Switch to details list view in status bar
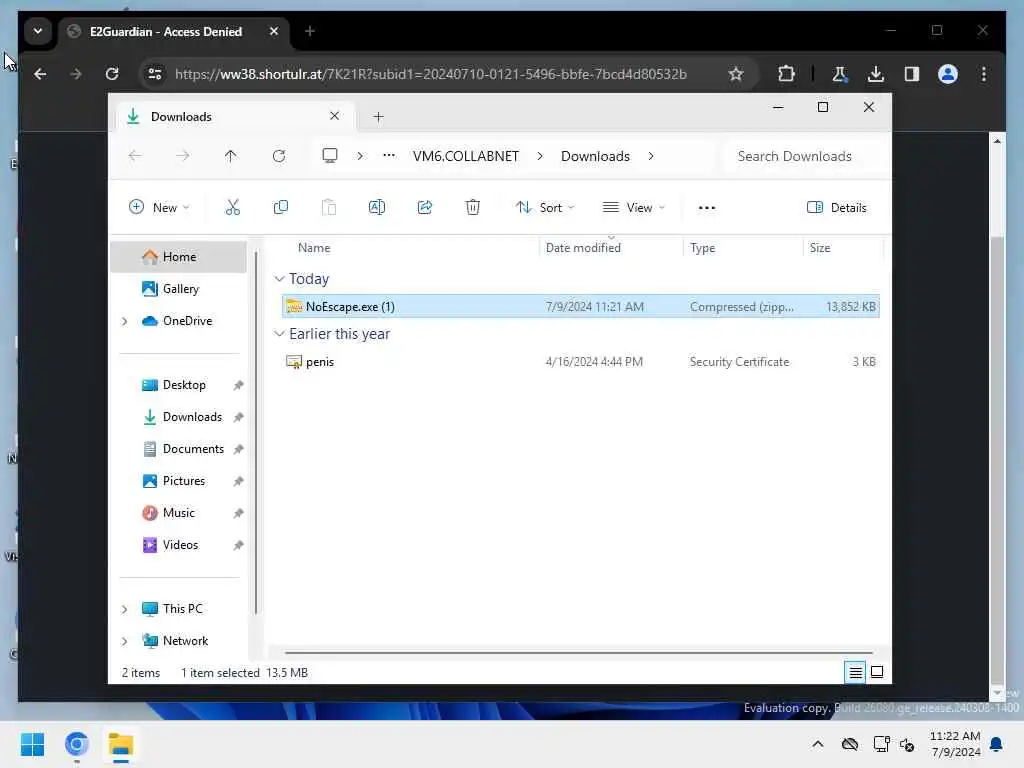 pyautogui.click(x=855, y=672)
